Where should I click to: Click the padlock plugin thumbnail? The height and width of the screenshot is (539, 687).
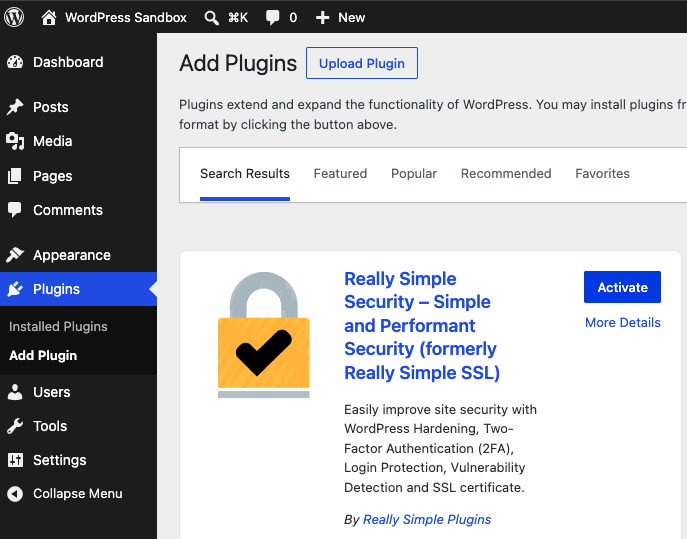point(264,335)
